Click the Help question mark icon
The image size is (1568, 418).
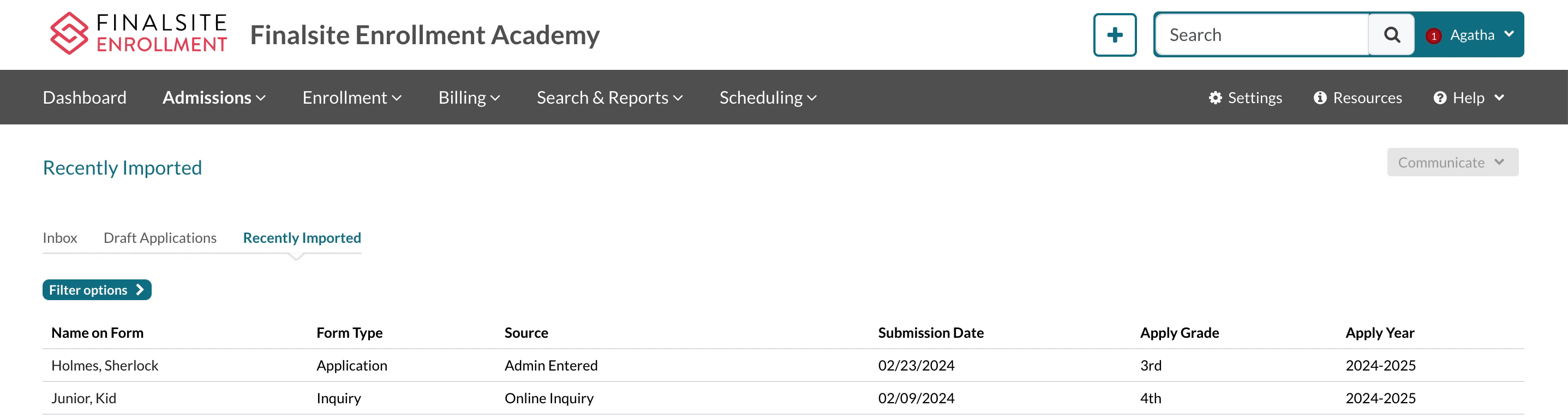tap(1440, 98)
